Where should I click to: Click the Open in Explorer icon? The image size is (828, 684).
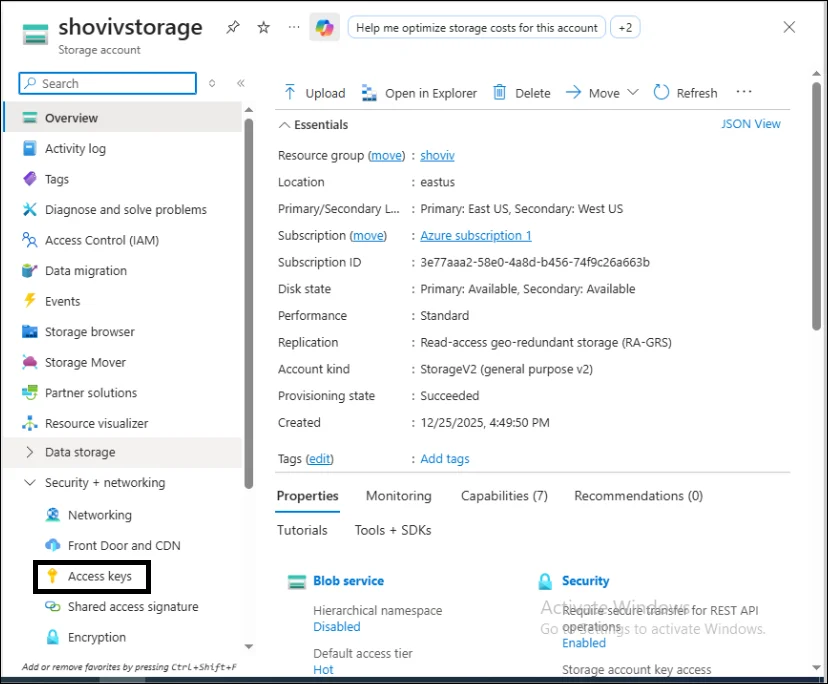pos(369,92)
